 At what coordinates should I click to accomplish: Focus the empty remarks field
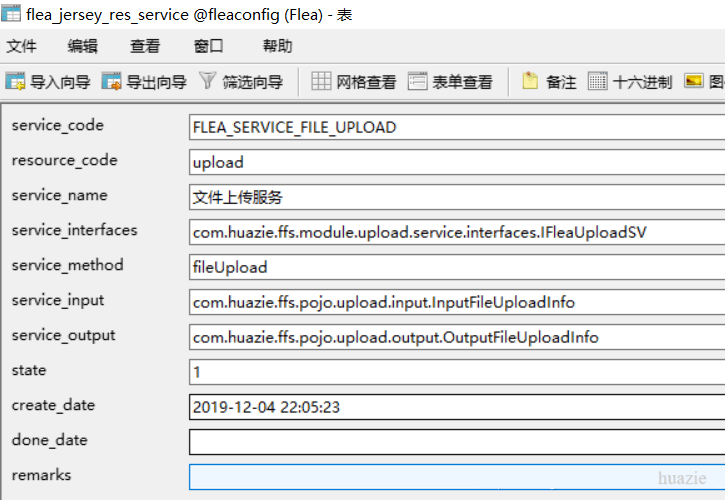point(457,477)
